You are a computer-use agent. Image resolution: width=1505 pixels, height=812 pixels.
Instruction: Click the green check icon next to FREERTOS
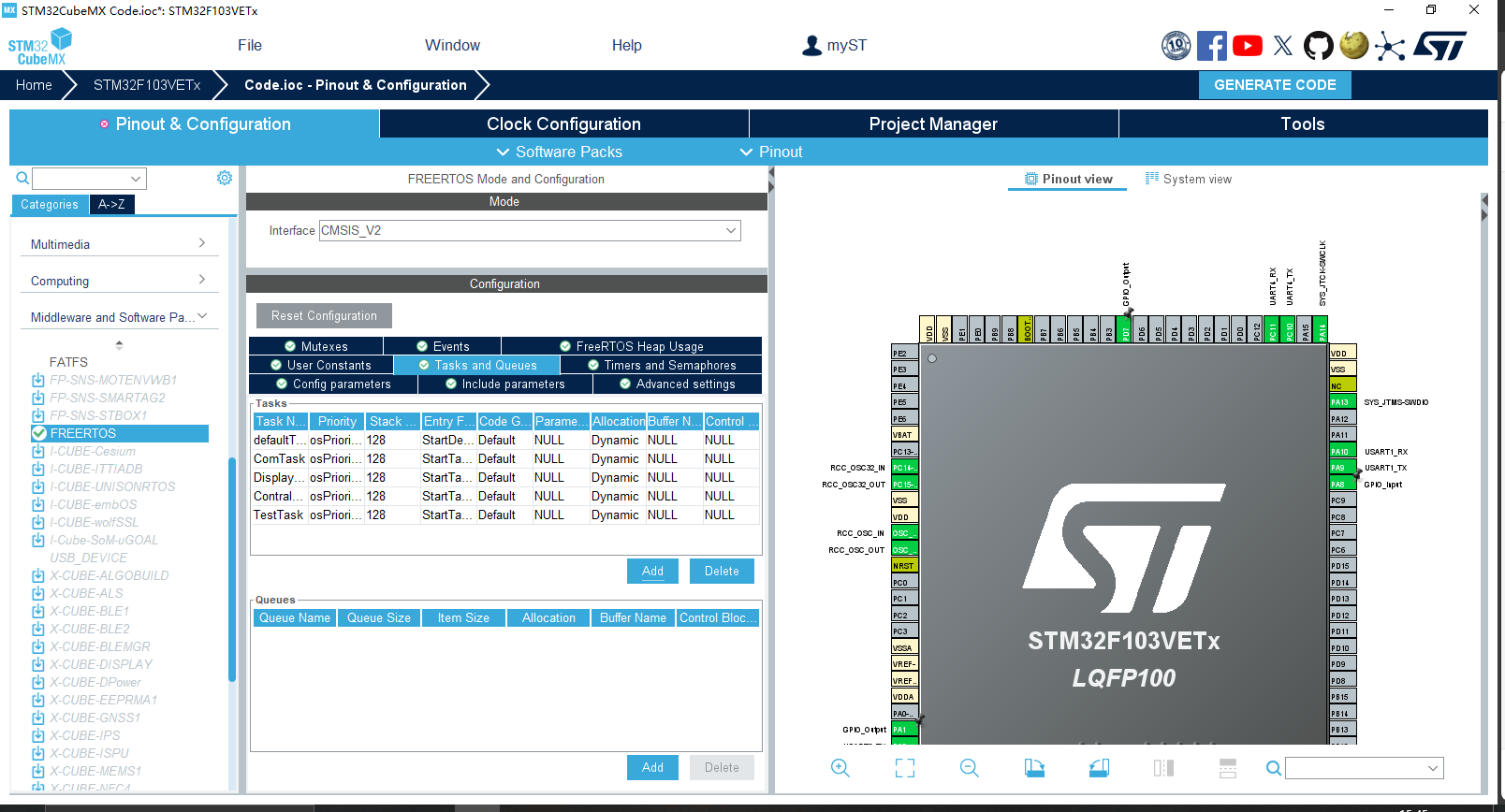click(x=39, y=433)
